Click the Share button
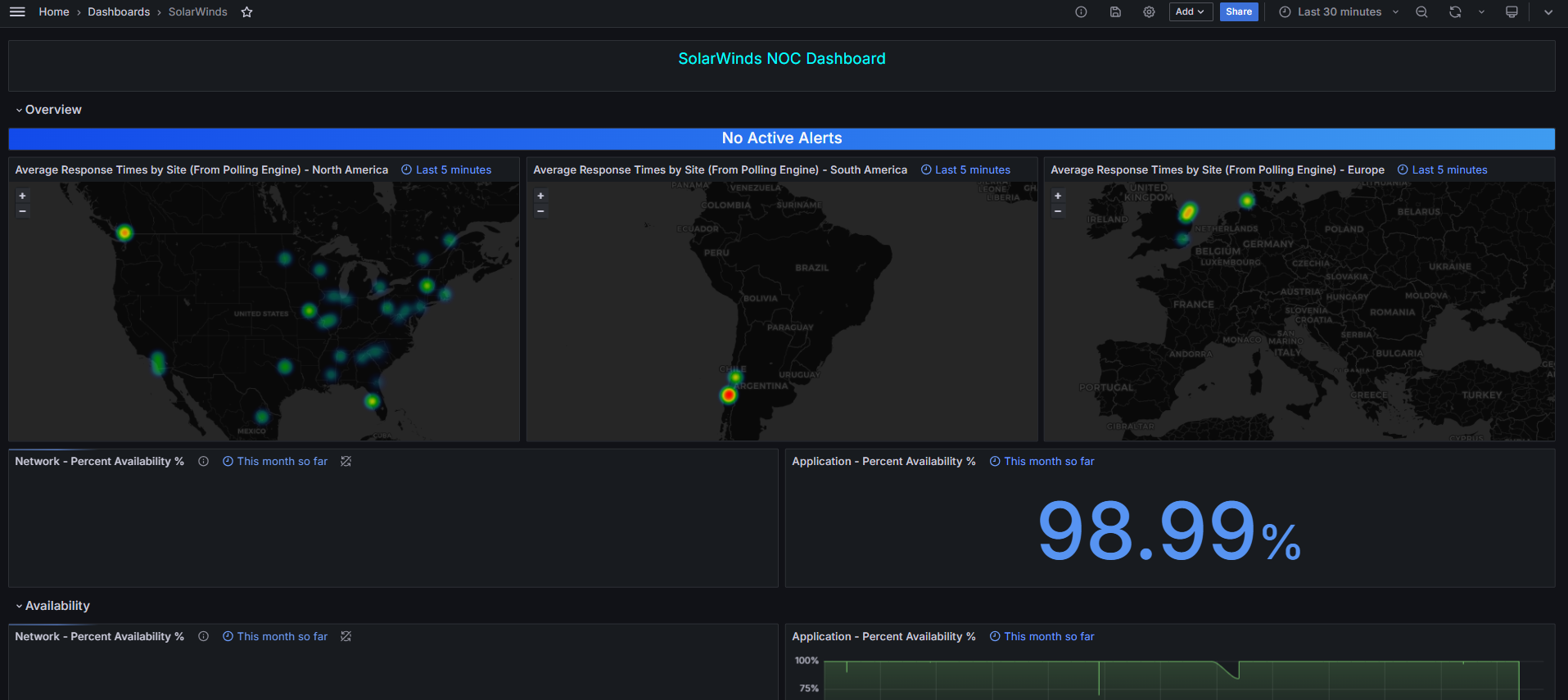 coord(1239,12)
